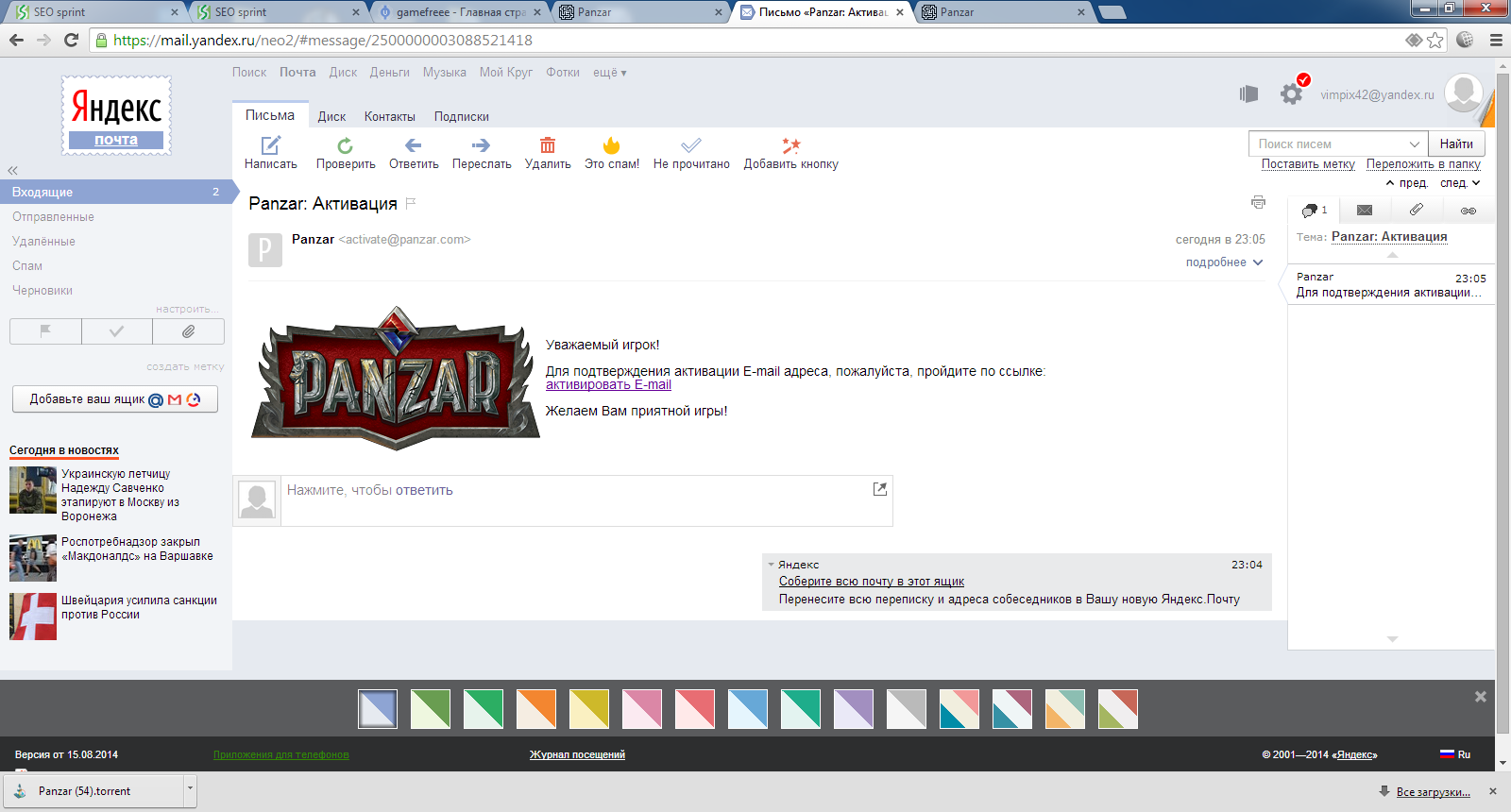Open the thread conversation tab icon
Screen dimensions: 1511x812
tap(1315, 210)
